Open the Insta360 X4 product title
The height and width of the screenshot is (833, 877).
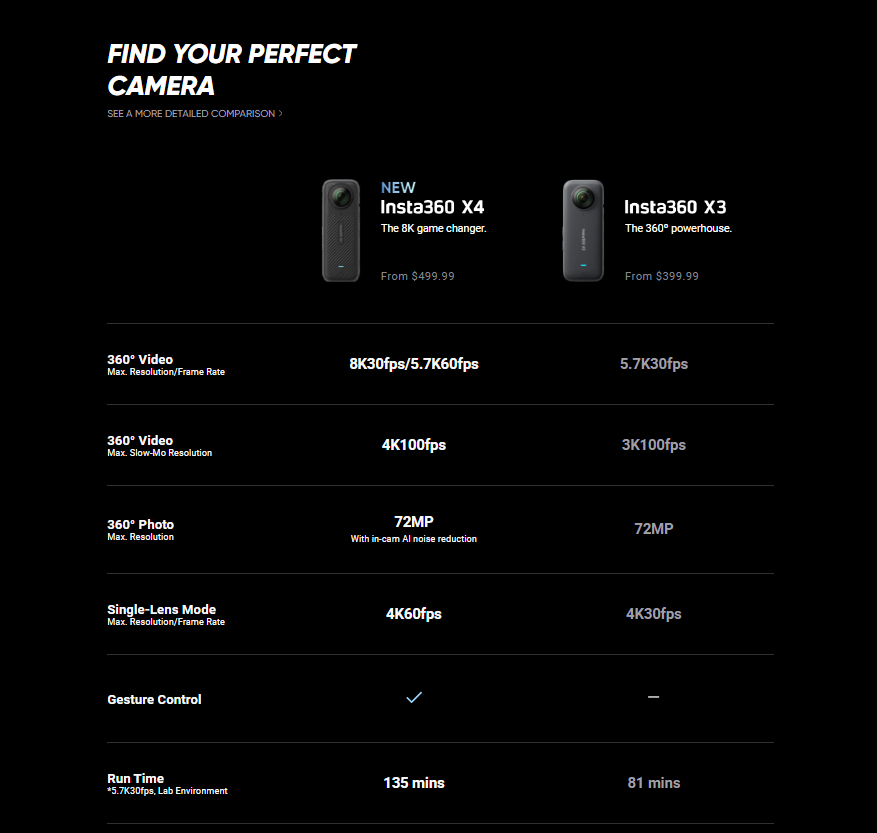432,207
